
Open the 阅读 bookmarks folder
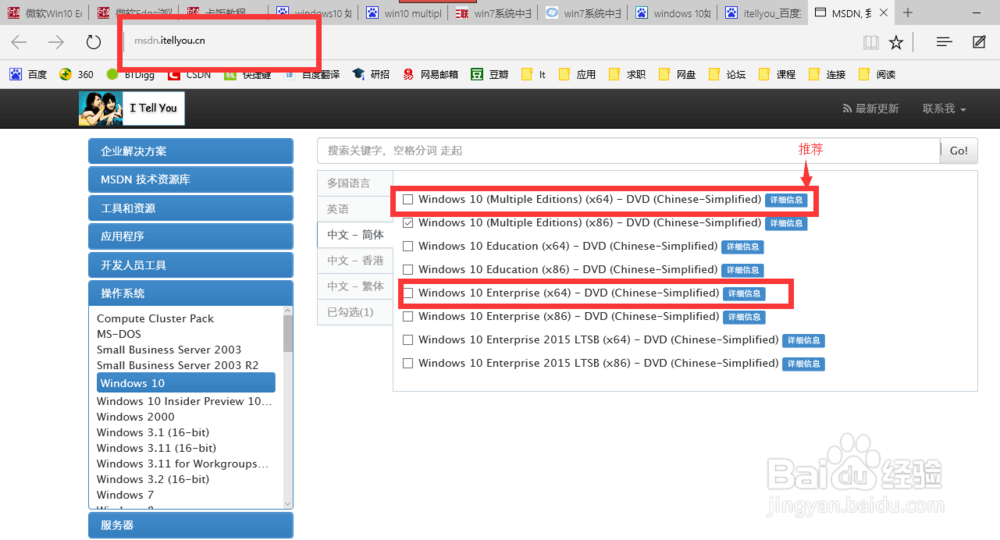(x=877, y=75)
